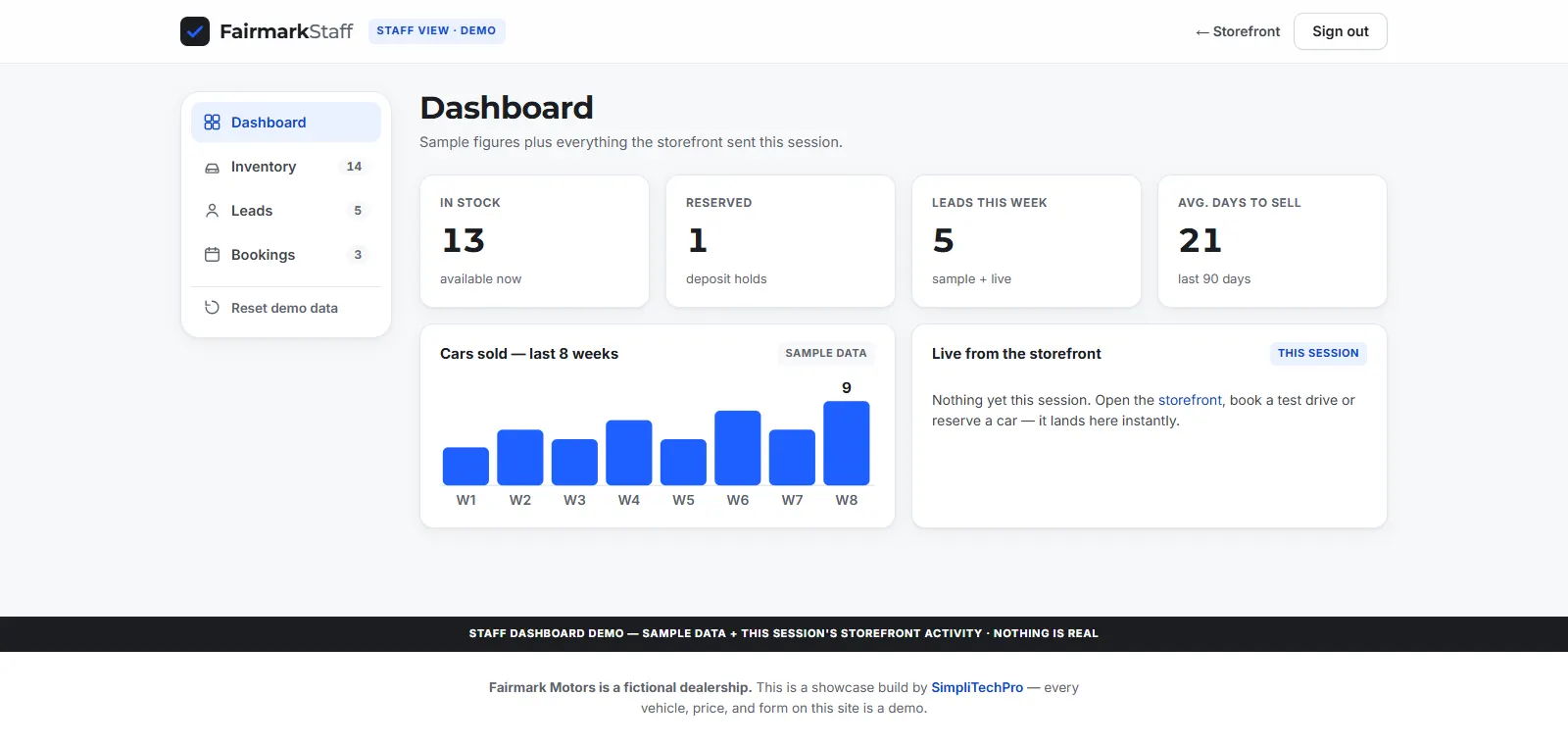Viewport: 1568px width, 745px height.
Task: Open the Inventory section
Action: 286,167
